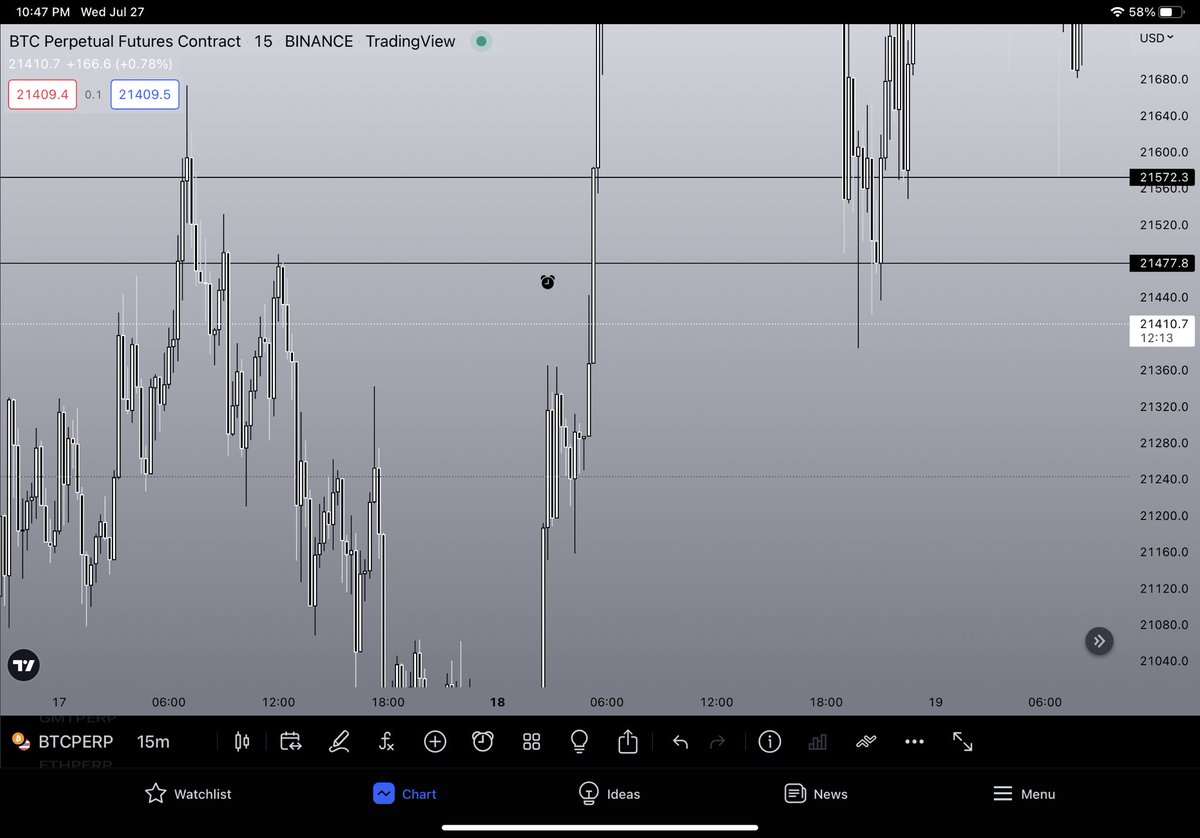Jump to latest bar with double-arrow button
The image size is (1200, 838).
pos(1099,641)
